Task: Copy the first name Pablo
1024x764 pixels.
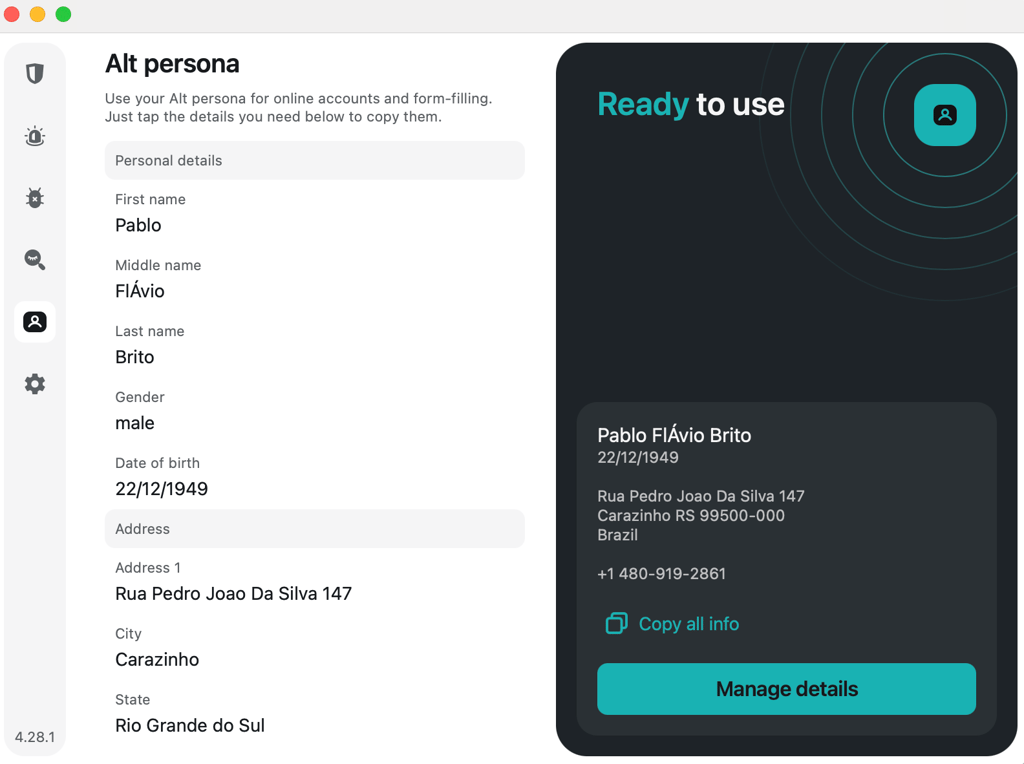Action: coord(138,225)
